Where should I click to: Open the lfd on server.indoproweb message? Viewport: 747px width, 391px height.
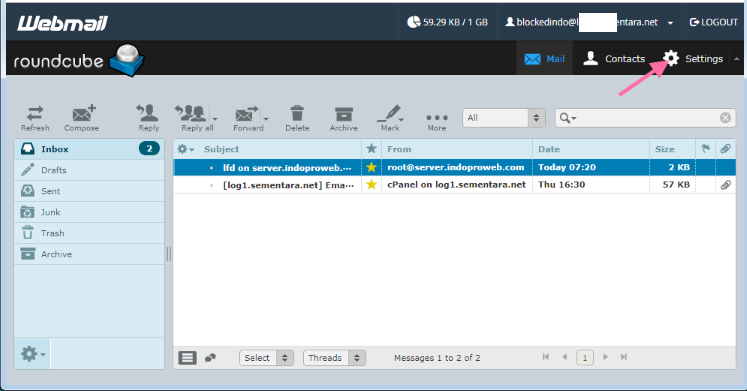pos(287,167)
